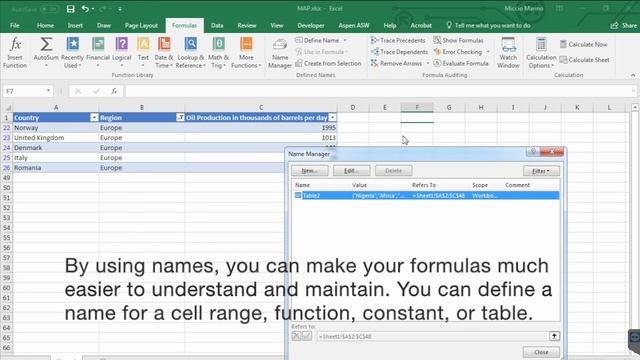The height and width of the screenshot is (360, 640).
Task: Open Math & Trig functions
Action: point(218,53)
